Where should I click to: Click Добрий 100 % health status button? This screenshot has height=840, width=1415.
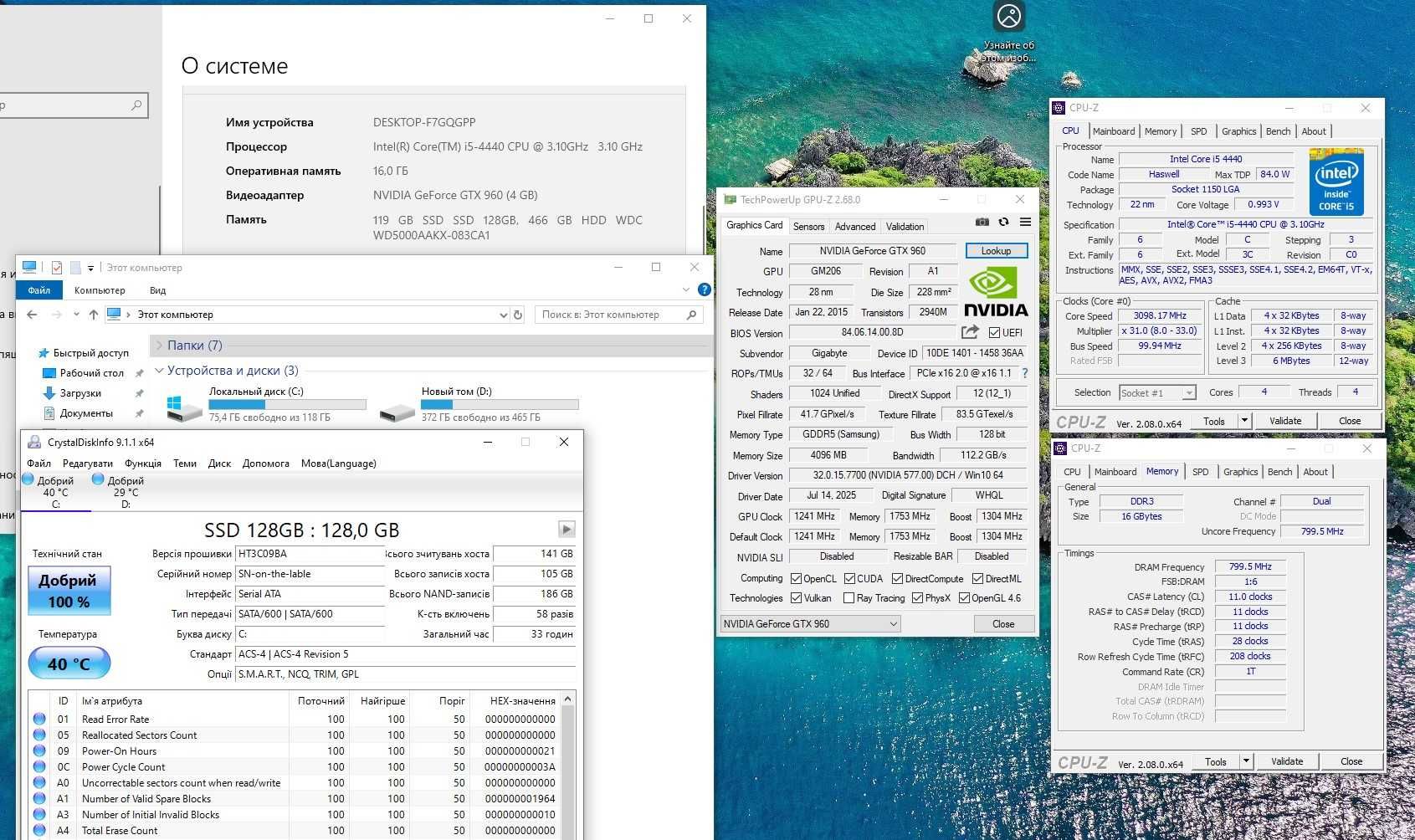pyautogui.click(x=69, y=591)
